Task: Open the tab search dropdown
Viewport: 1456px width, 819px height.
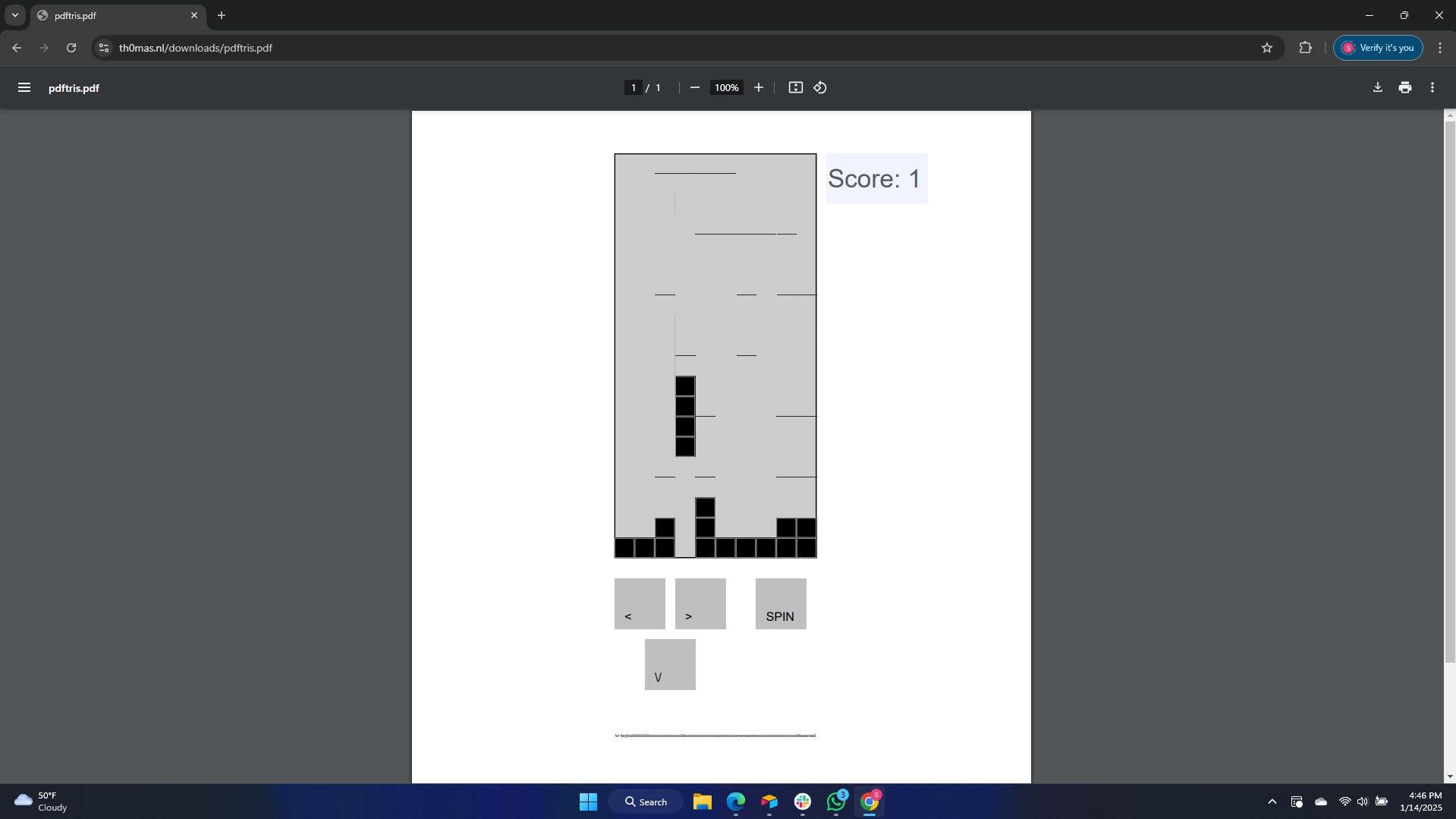Action: tap(14, 14)
